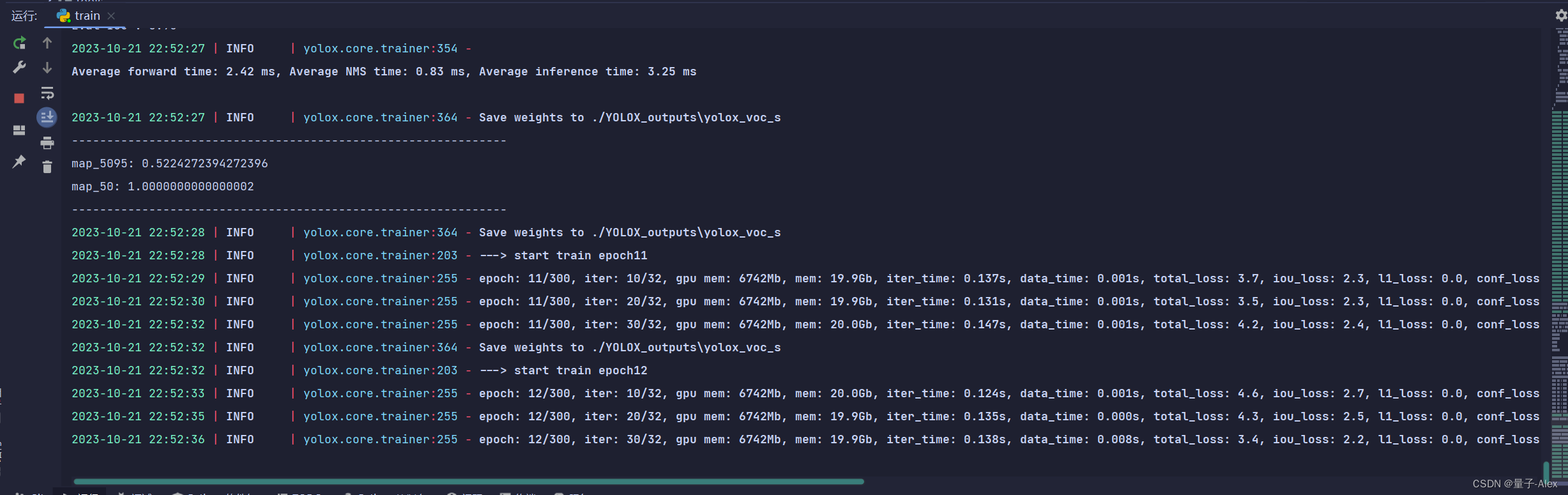Click yolox.core.trainer:354 source reference

[380, 49]
